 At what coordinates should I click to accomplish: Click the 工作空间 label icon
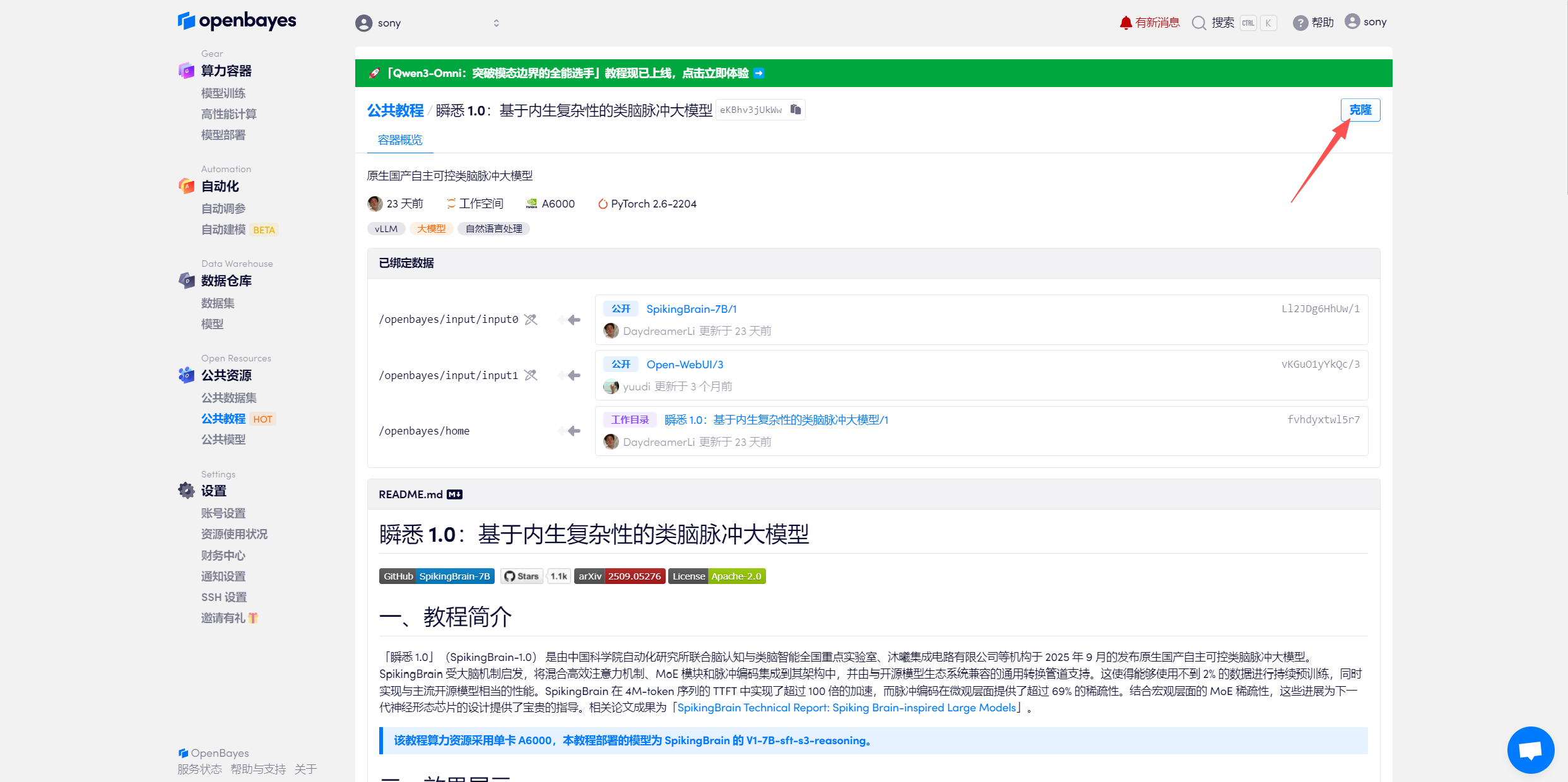(451, 204)
